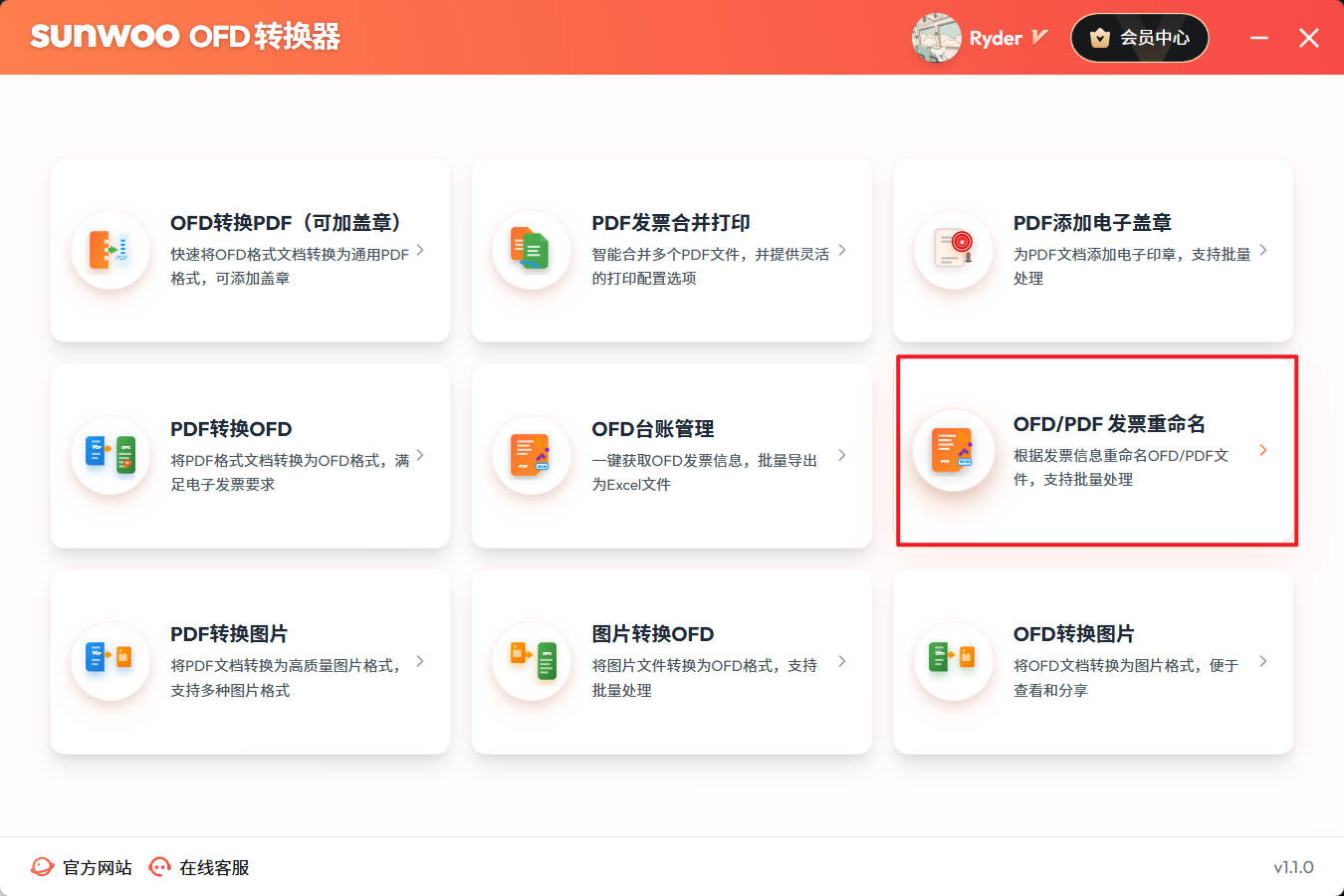Click the 图片转换OFD card icon

(532, 661)
